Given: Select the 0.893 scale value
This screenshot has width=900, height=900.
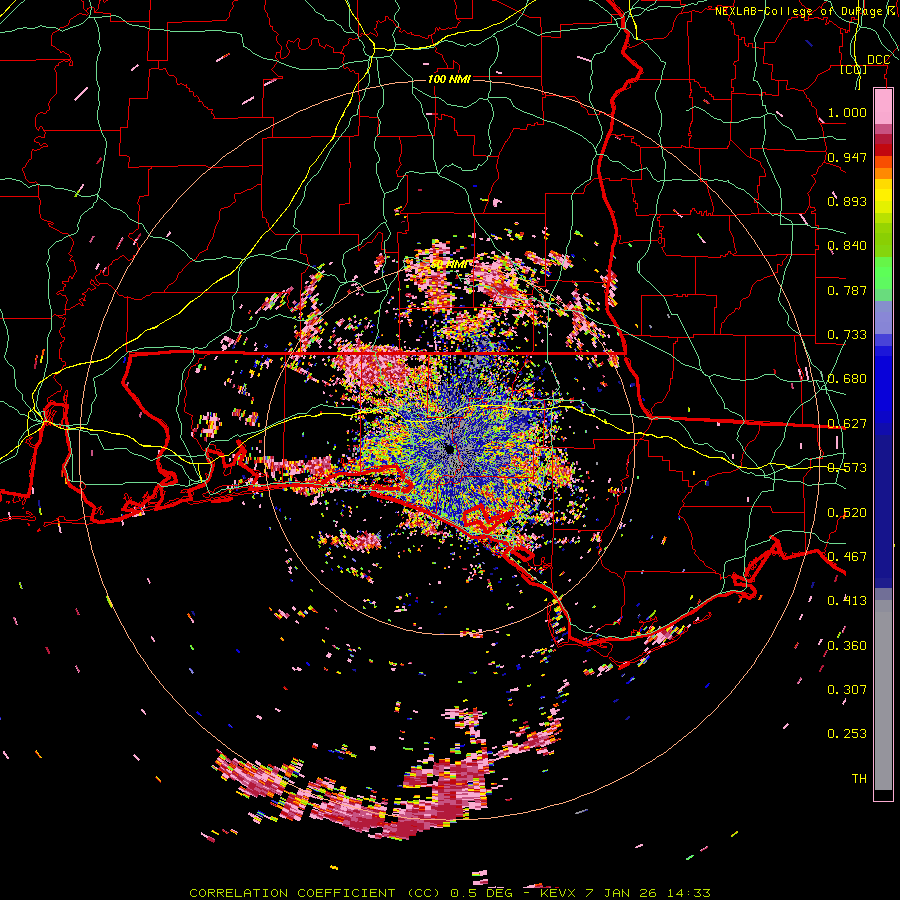Looking at the screenshot, I should coord(847,201).
